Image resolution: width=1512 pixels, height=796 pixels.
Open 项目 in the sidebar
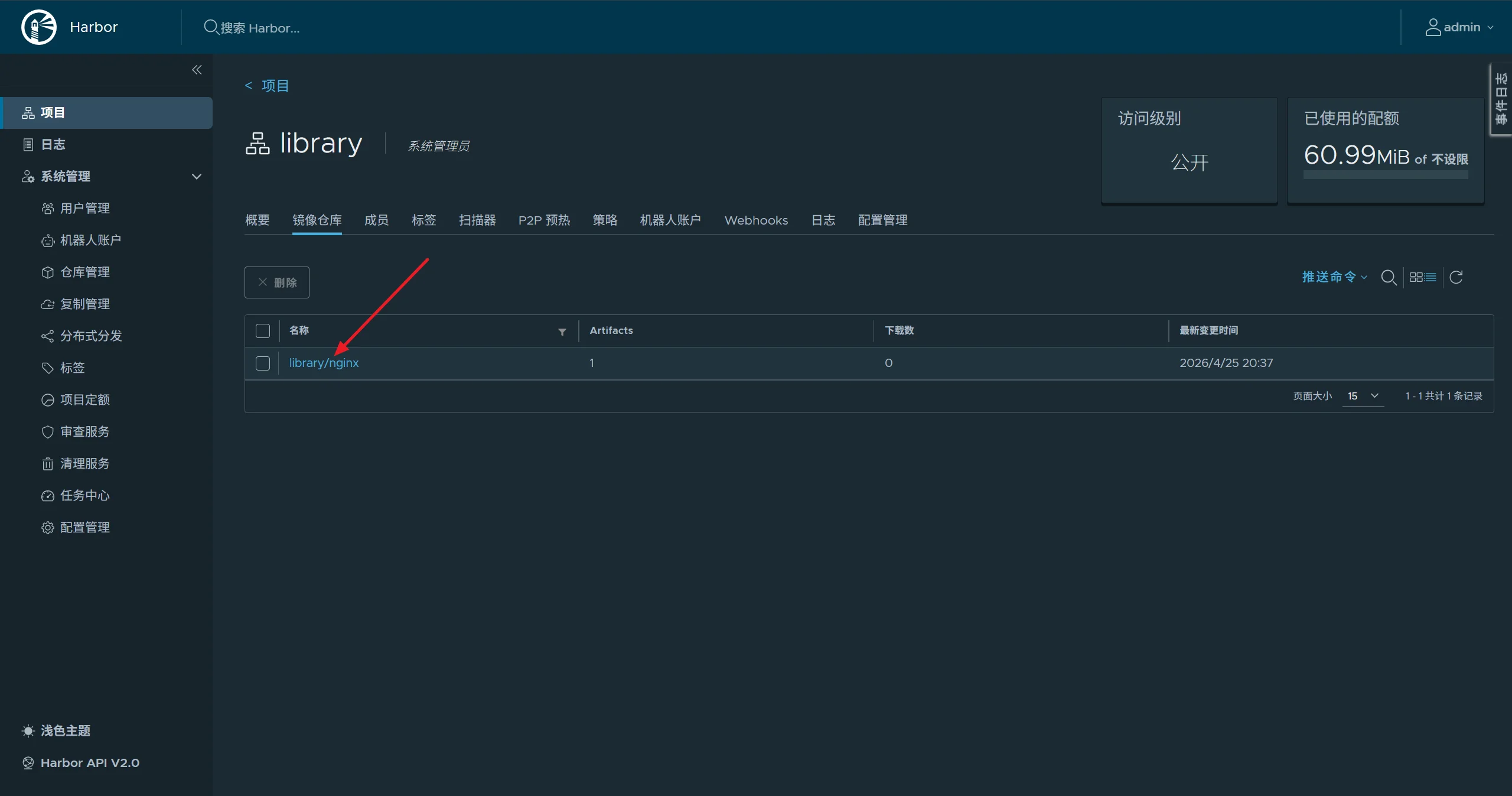[106, 113]
